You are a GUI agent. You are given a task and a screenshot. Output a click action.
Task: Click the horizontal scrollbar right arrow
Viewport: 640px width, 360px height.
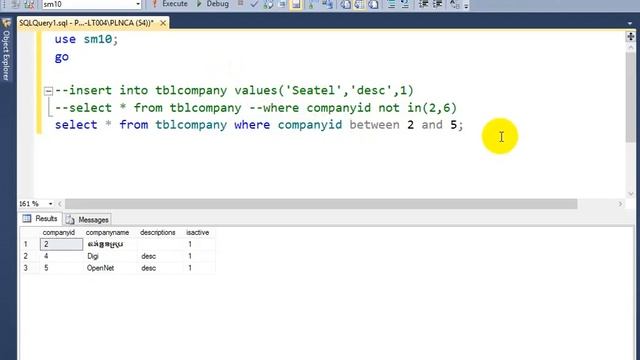tap(620, 203)
